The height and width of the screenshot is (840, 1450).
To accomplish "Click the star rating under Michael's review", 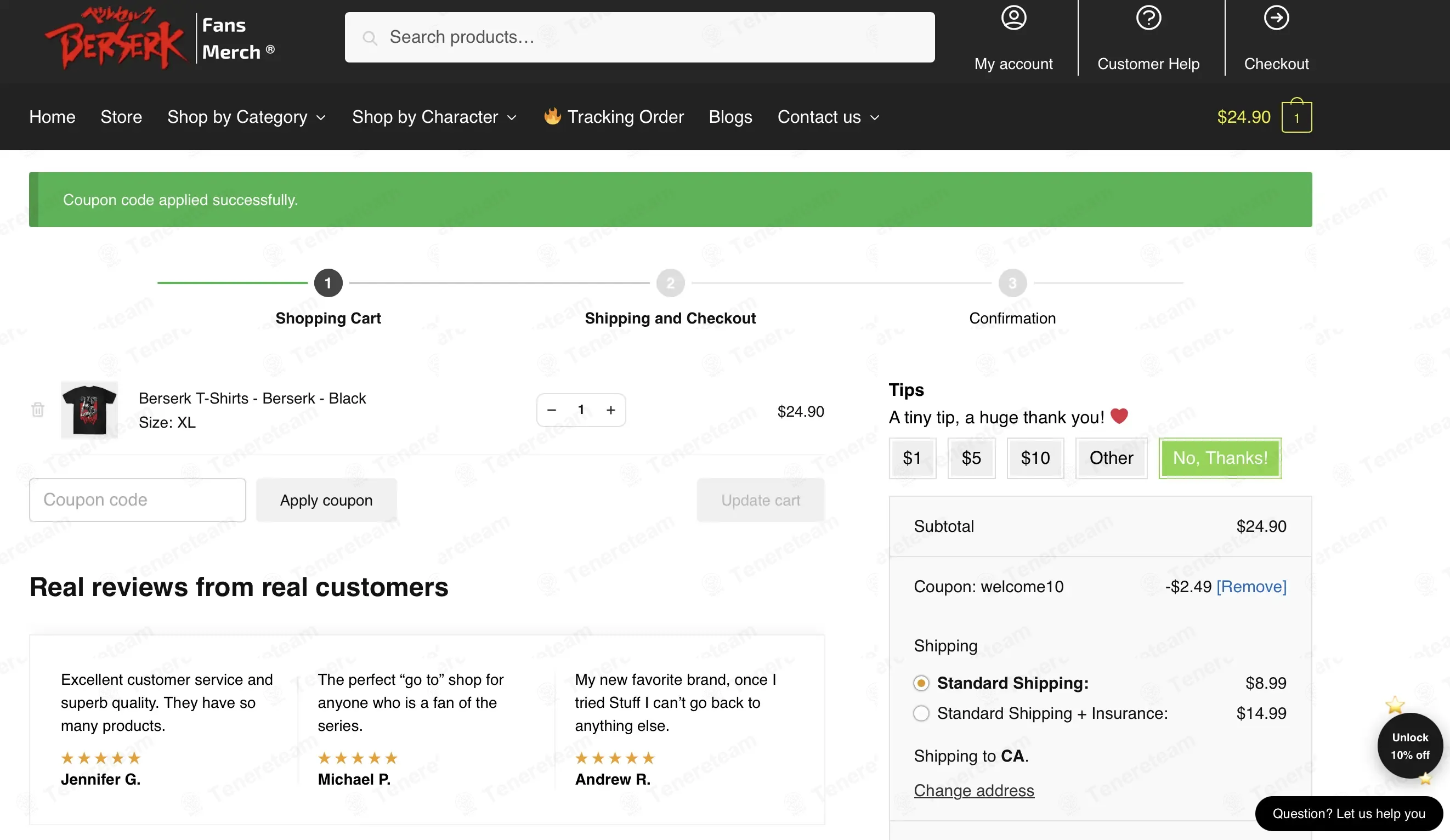I will (358, 758).
